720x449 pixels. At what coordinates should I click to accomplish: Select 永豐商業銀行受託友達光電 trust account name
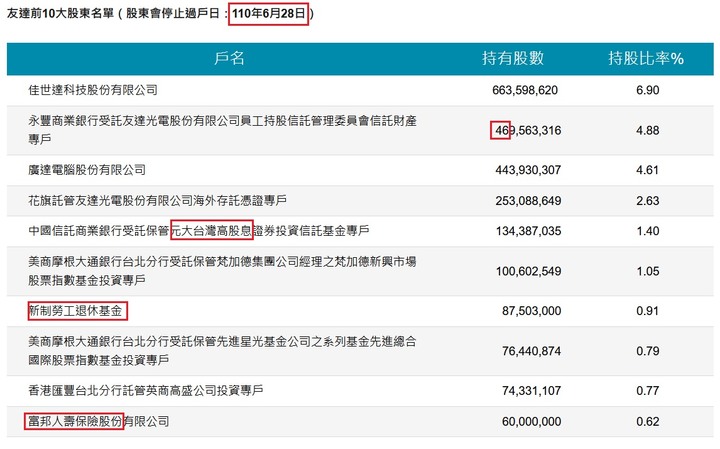pos(223,130)
